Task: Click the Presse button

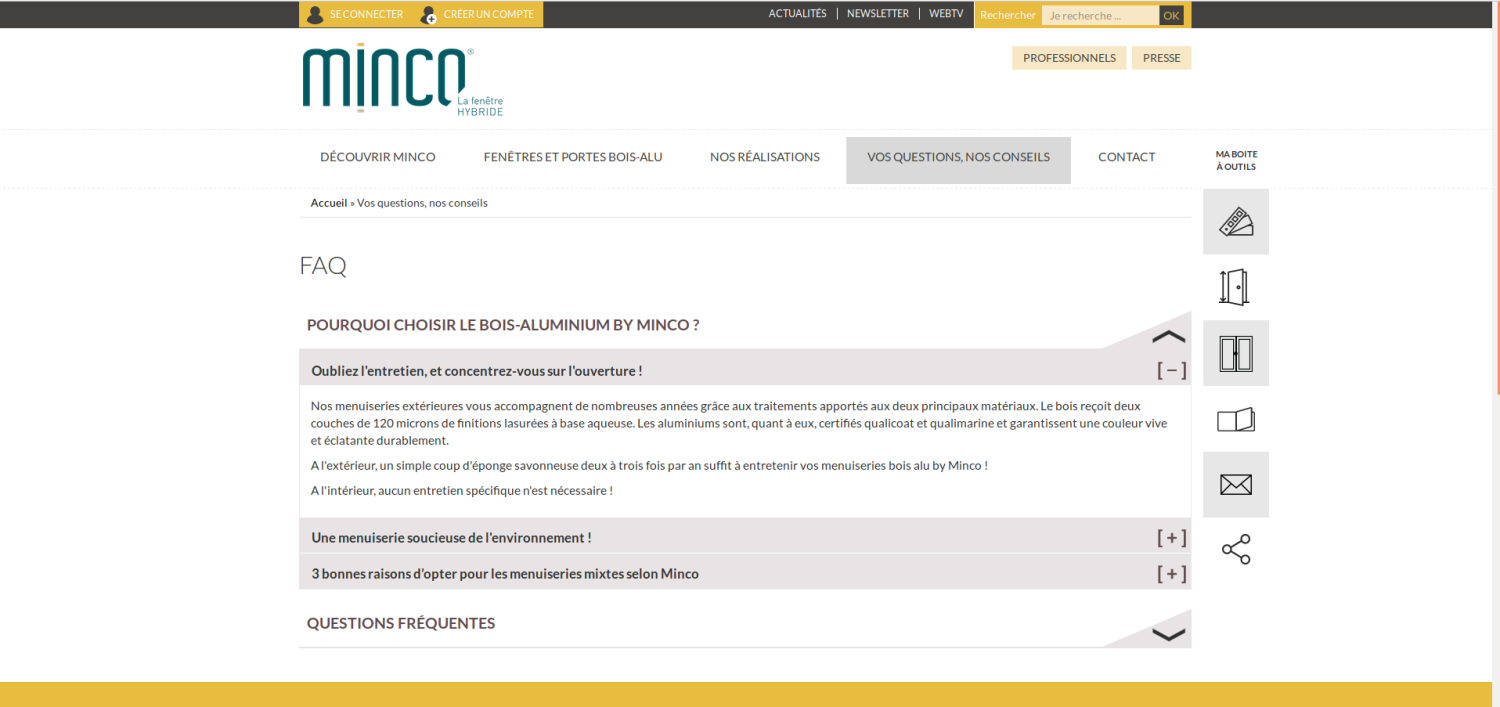Action: (1162, 58)
